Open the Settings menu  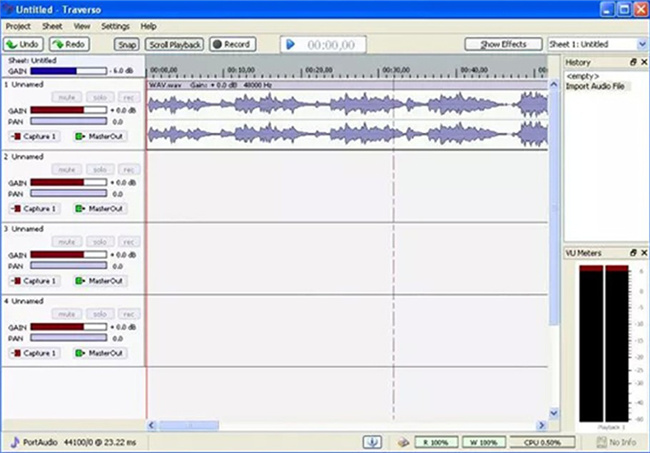pyautogui.click(x=115, y=25)
